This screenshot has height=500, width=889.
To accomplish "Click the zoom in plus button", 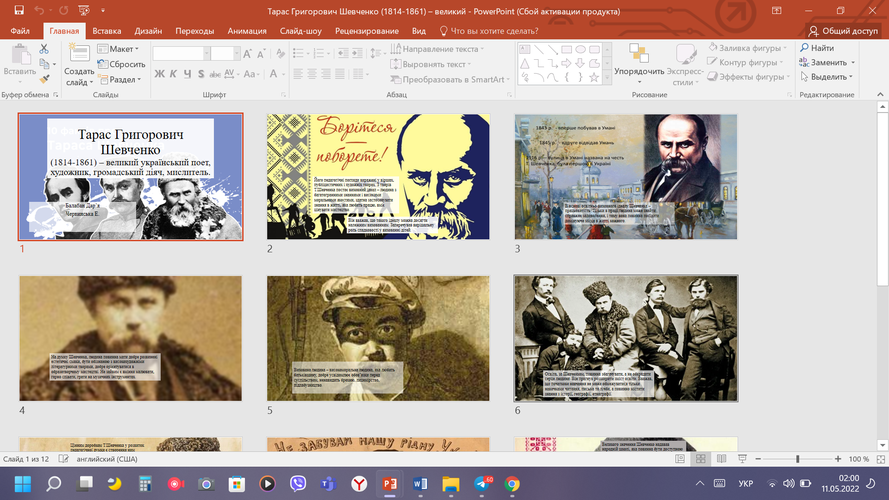I will point(837,459).
